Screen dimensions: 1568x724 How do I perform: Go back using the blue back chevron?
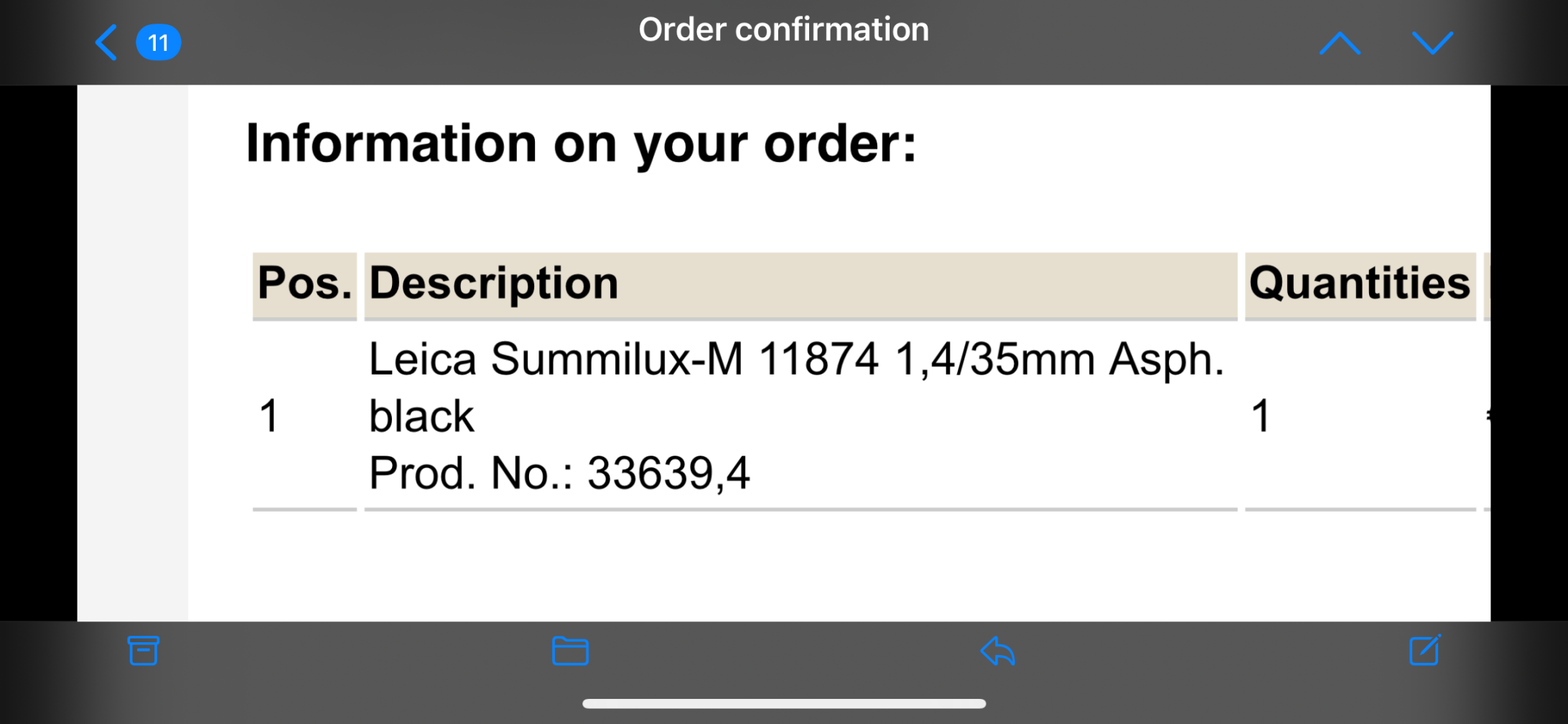click(x=106, y=42)
